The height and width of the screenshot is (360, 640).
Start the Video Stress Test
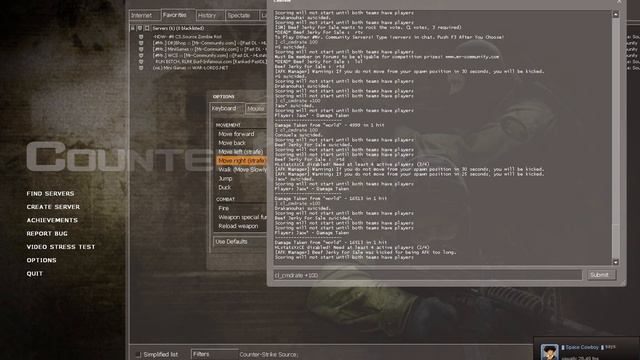pyautogui.click(x=61, y=247)
